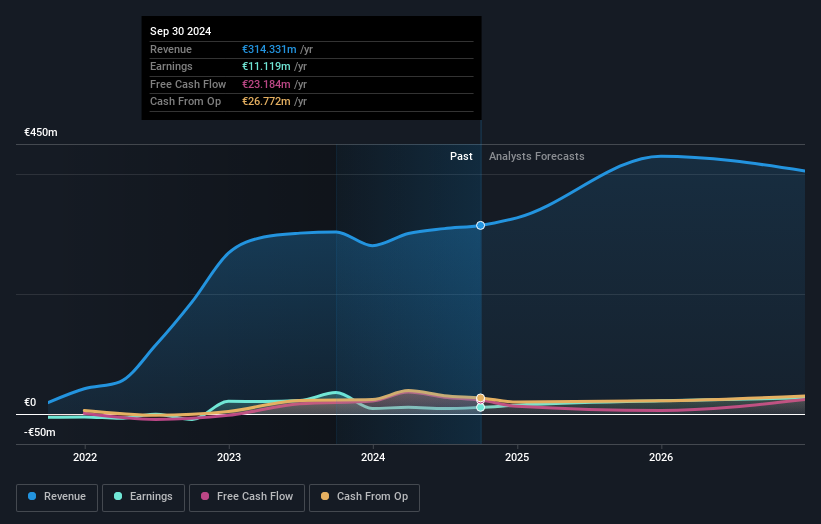Screen dimensions: 821x524
Task: Click the Free Cash Flow label in tooltip
Action: pos(188,84)
